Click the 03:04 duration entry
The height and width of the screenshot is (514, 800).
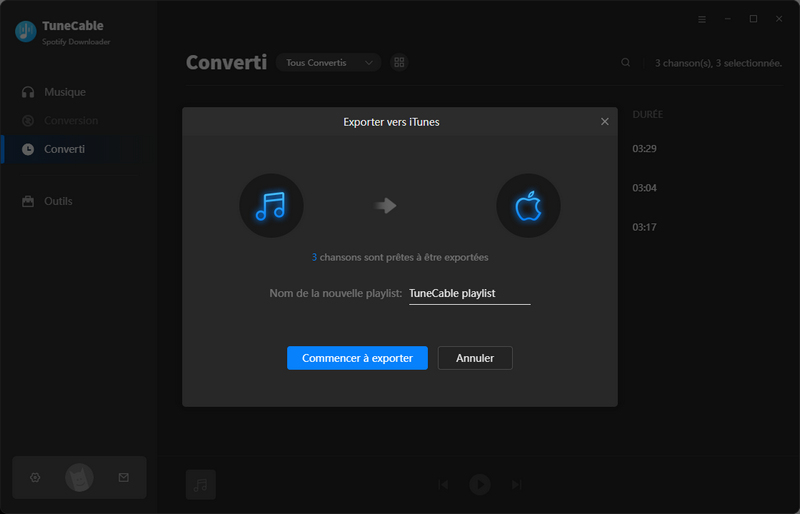(644, 188)
